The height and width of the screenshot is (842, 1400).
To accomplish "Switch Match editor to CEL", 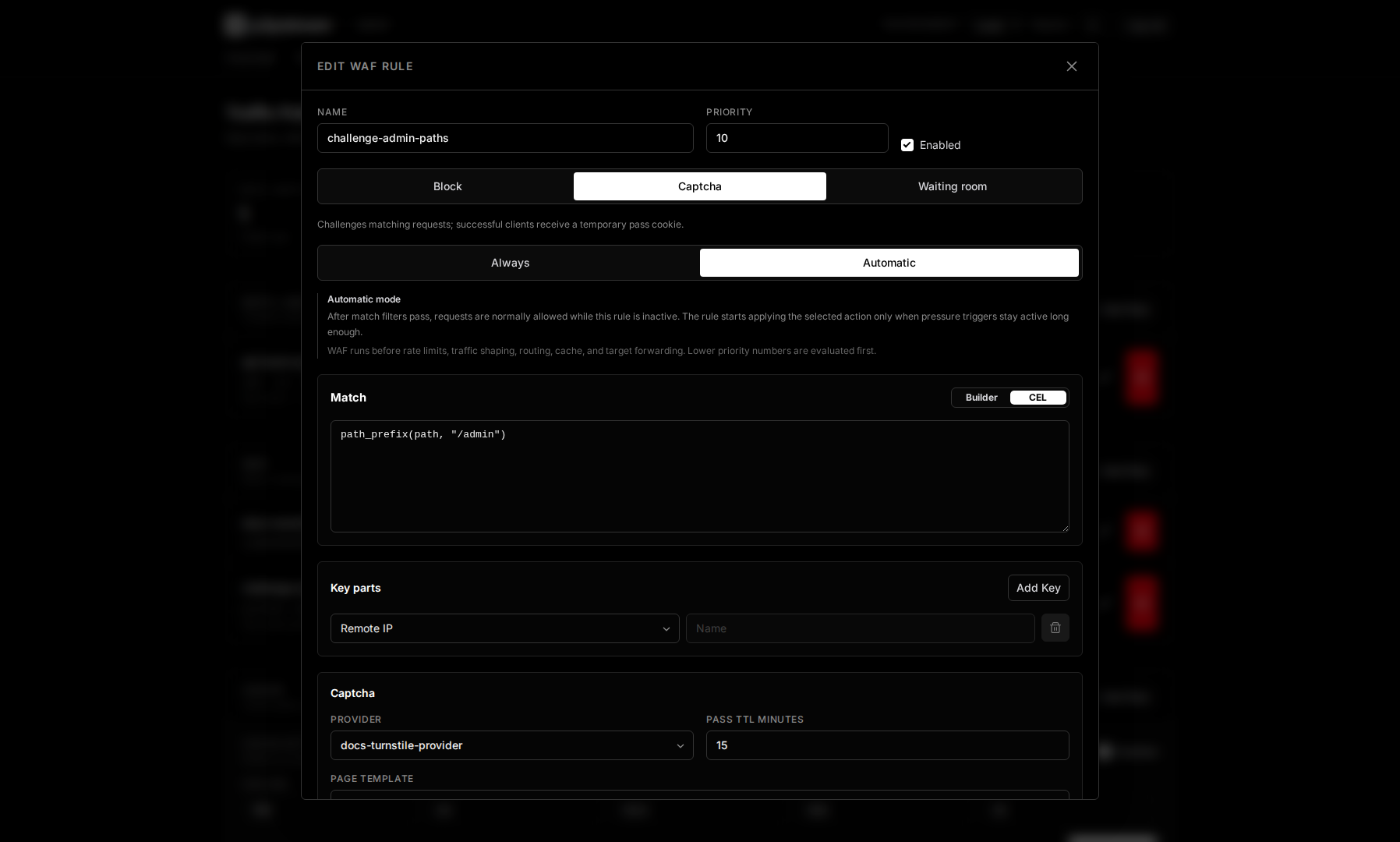I will 1038,398.
